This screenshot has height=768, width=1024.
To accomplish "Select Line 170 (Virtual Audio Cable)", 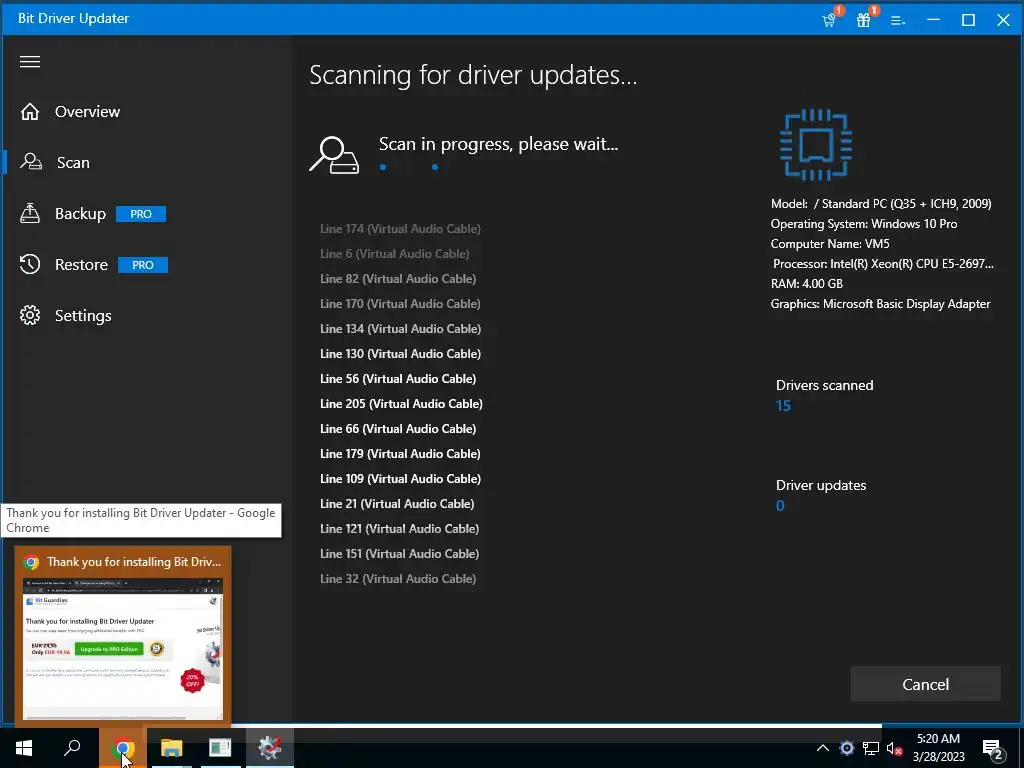I will pos(400,304).
